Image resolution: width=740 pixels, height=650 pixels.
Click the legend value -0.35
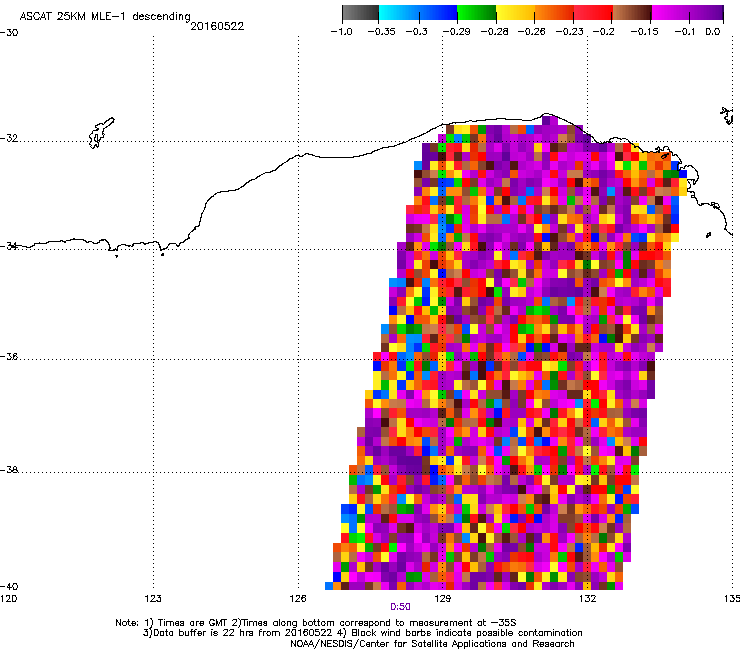(x=381, y=32)
